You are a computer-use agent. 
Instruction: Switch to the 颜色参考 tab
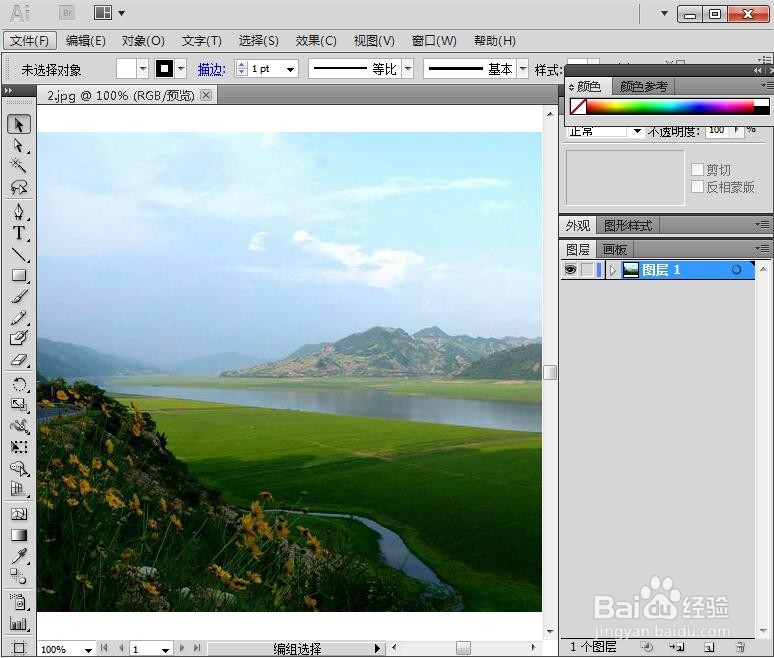tap(643, 86)
